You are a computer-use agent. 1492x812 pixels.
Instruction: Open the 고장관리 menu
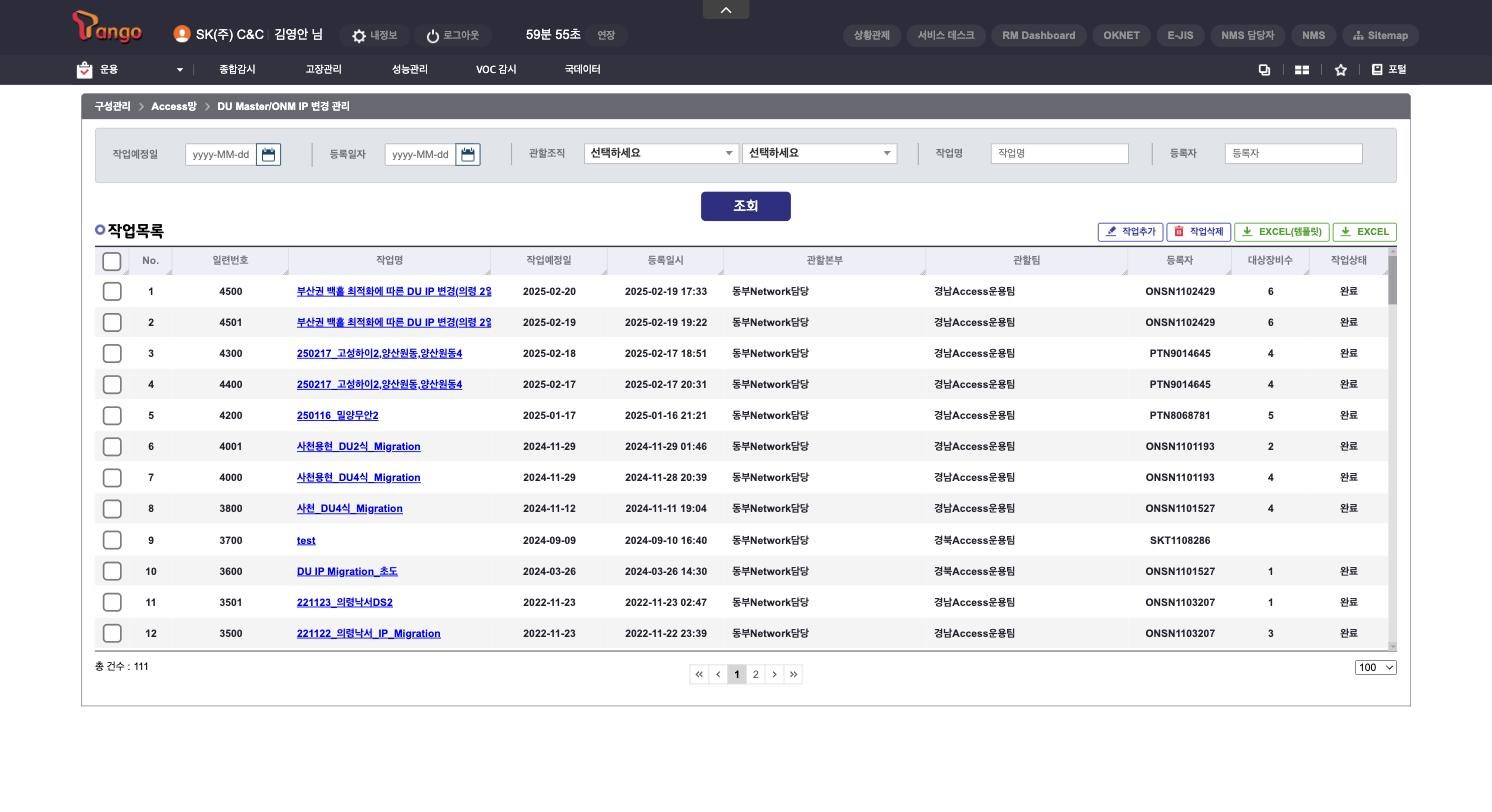pyautogui.click(x=323, y=70)
